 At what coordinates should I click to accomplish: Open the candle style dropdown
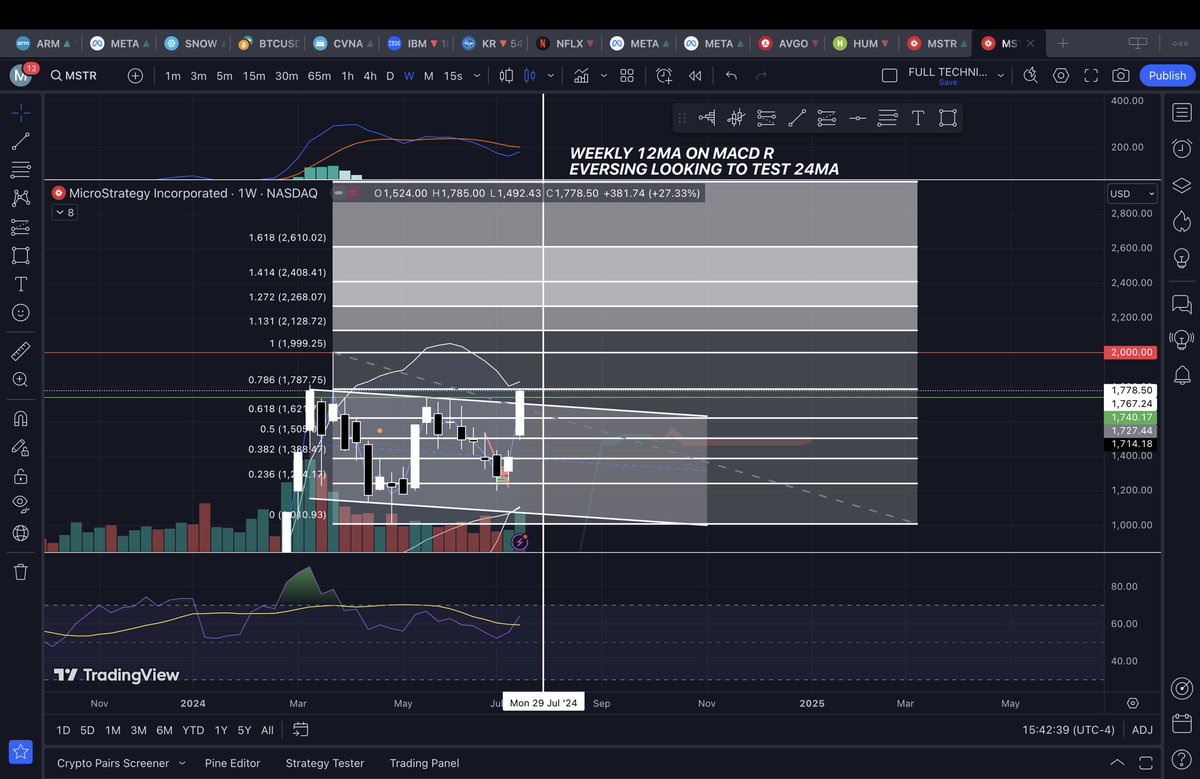pos(549,75)
